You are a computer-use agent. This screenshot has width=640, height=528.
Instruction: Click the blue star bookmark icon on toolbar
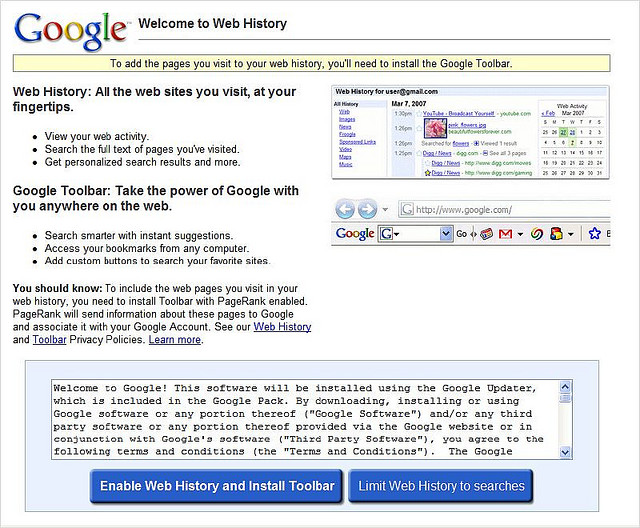[594, 234]
